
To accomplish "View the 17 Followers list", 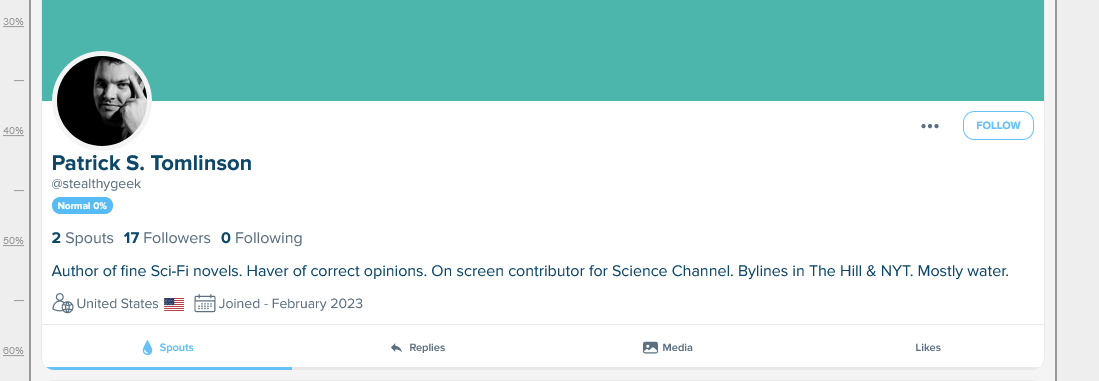I will tap(167, 238).
